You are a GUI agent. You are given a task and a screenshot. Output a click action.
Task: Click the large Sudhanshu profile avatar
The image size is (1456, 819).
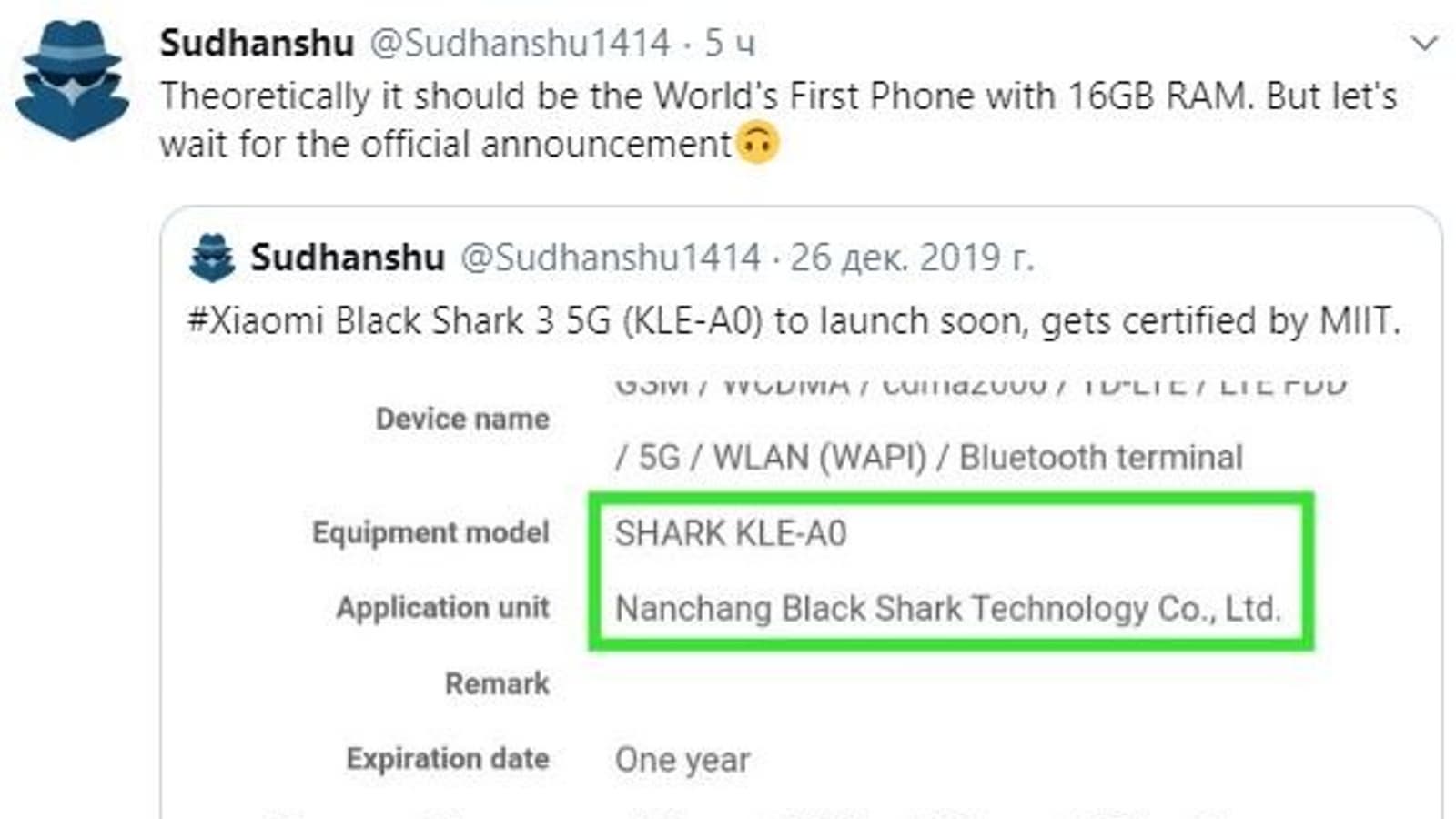click(x=72, y=81)
